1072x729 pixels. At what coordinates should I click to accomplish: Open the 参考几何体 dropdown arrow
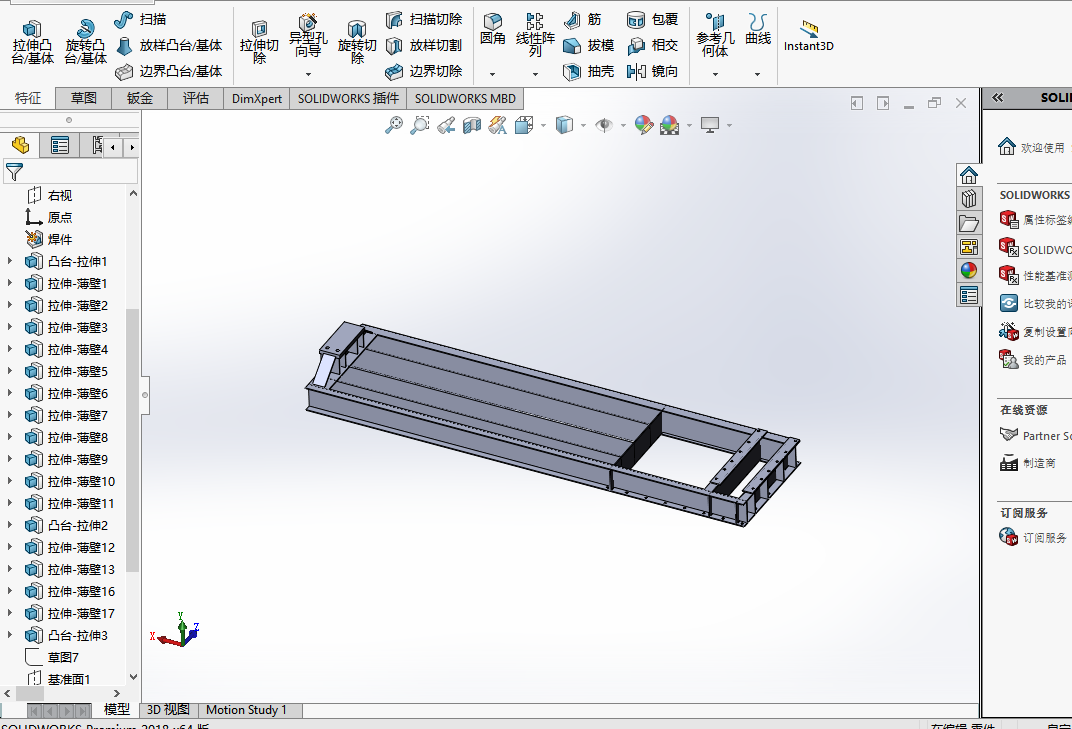coord(715,74)
